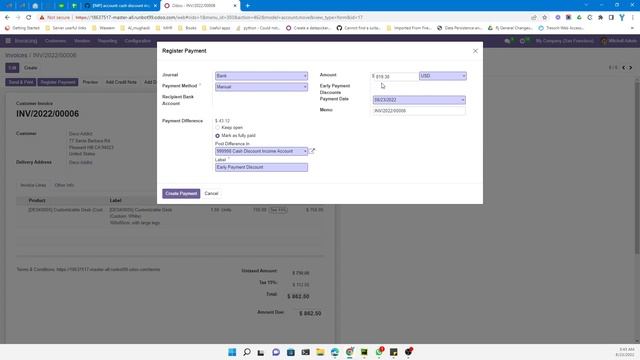Click the browser address bar URL
Viewport: 640px width, 360px height.
[219, 18]
